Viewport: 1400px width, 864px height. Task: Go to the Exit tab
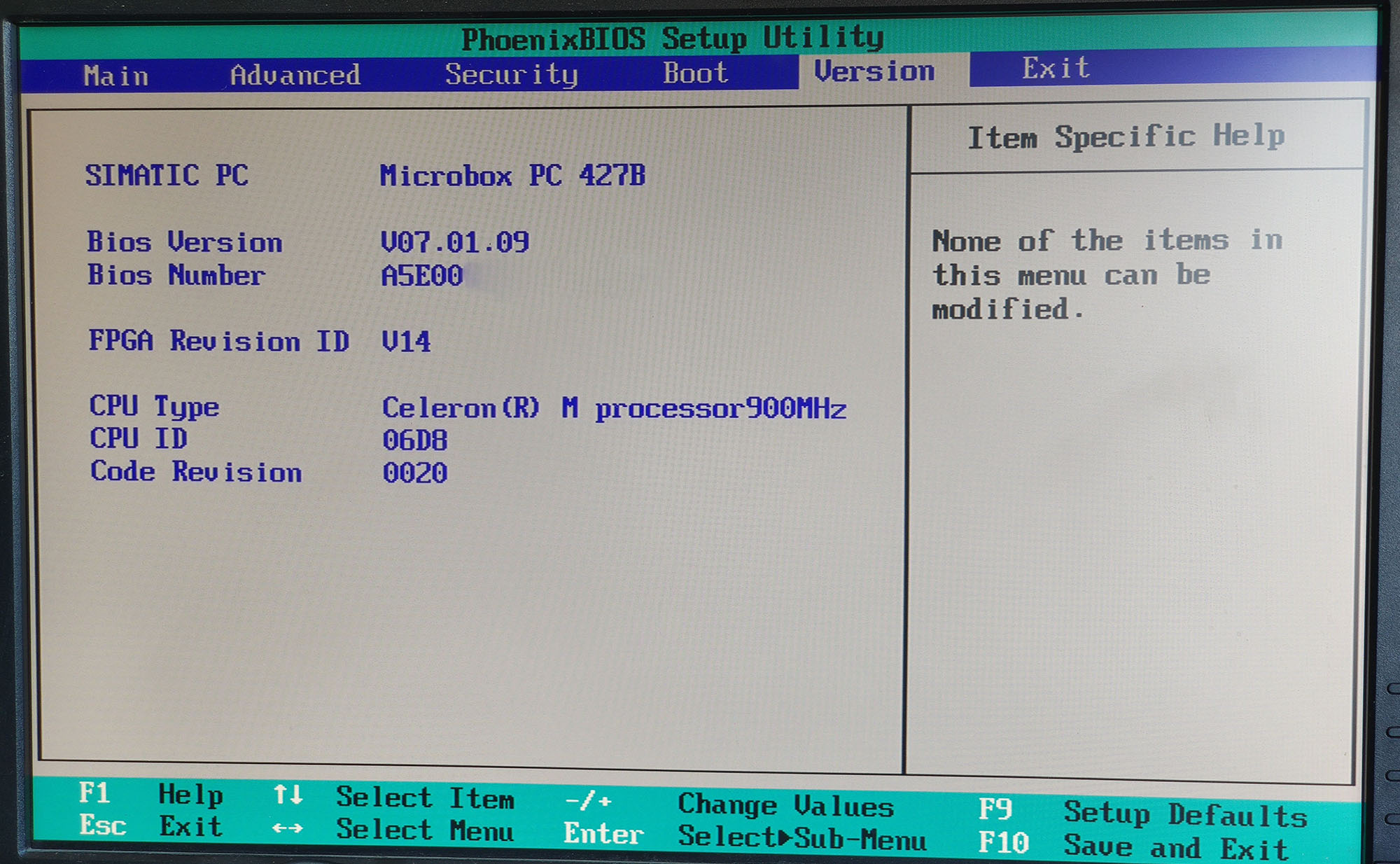(1056, 69)
